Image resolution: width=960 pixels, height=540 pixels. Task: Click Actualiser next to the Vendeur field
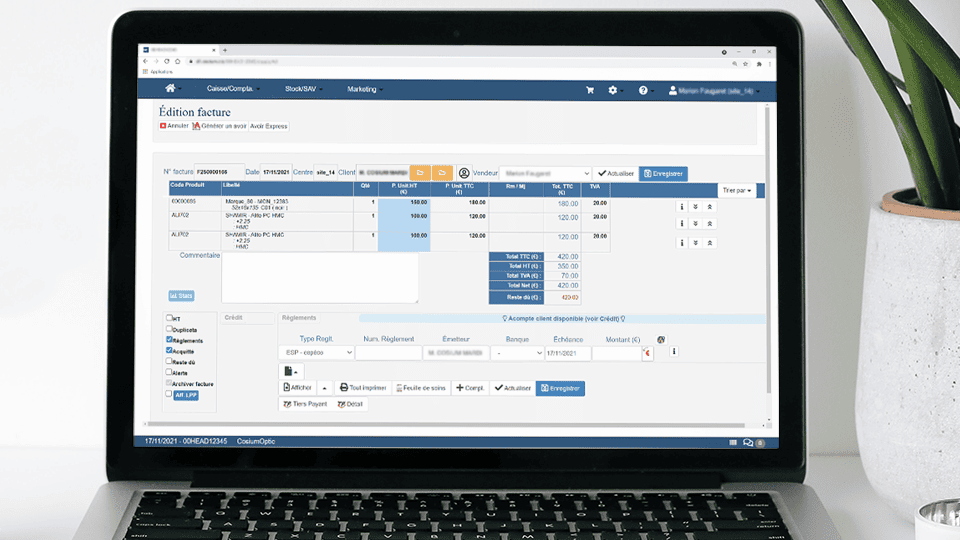pyautogui.click(x=616, y=173)
